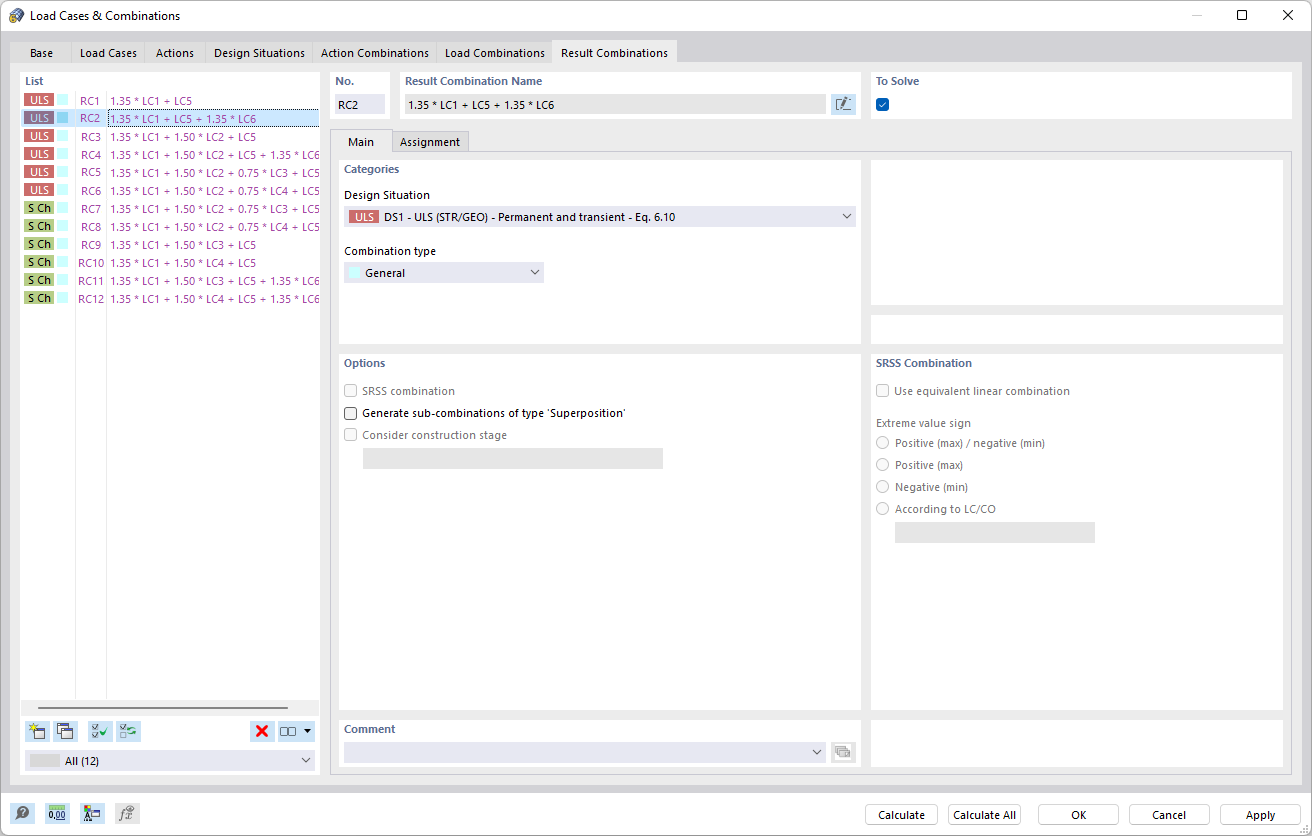
Task: Confirm with the OK button
Action: click(1078, 815)
